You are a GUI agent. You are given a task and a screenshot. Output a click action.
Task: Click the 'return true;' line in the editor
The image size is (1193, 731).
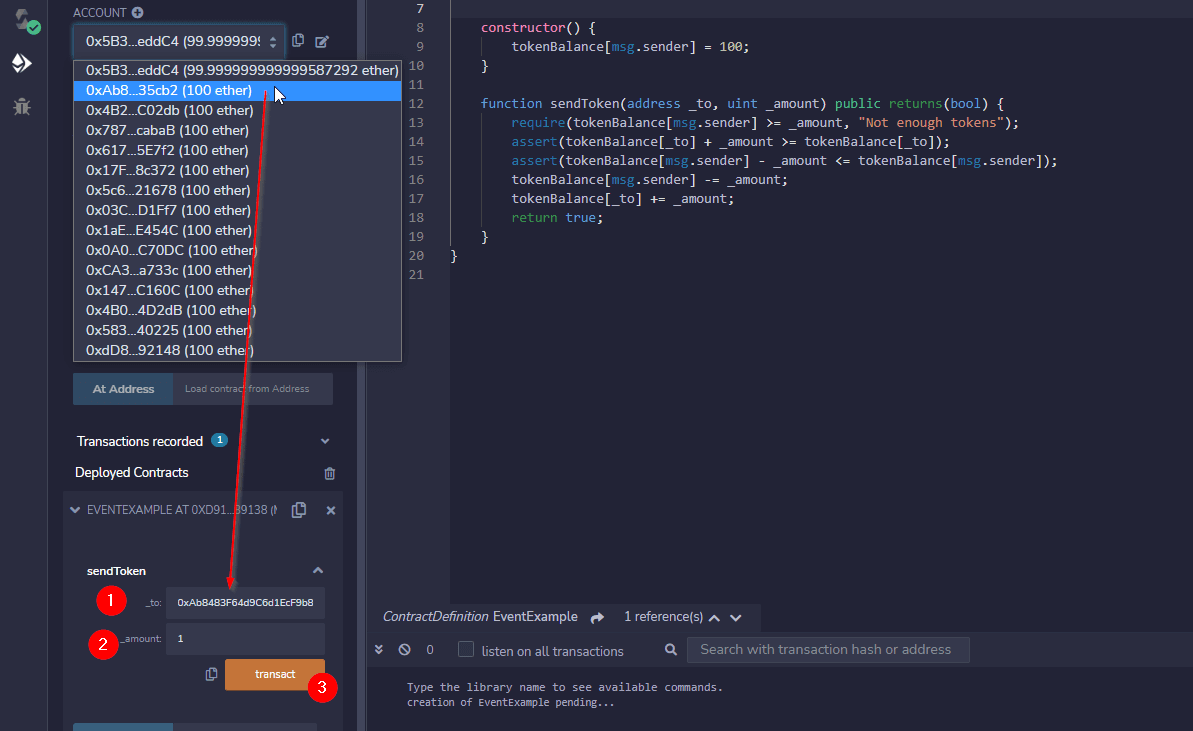coord(557,218)
